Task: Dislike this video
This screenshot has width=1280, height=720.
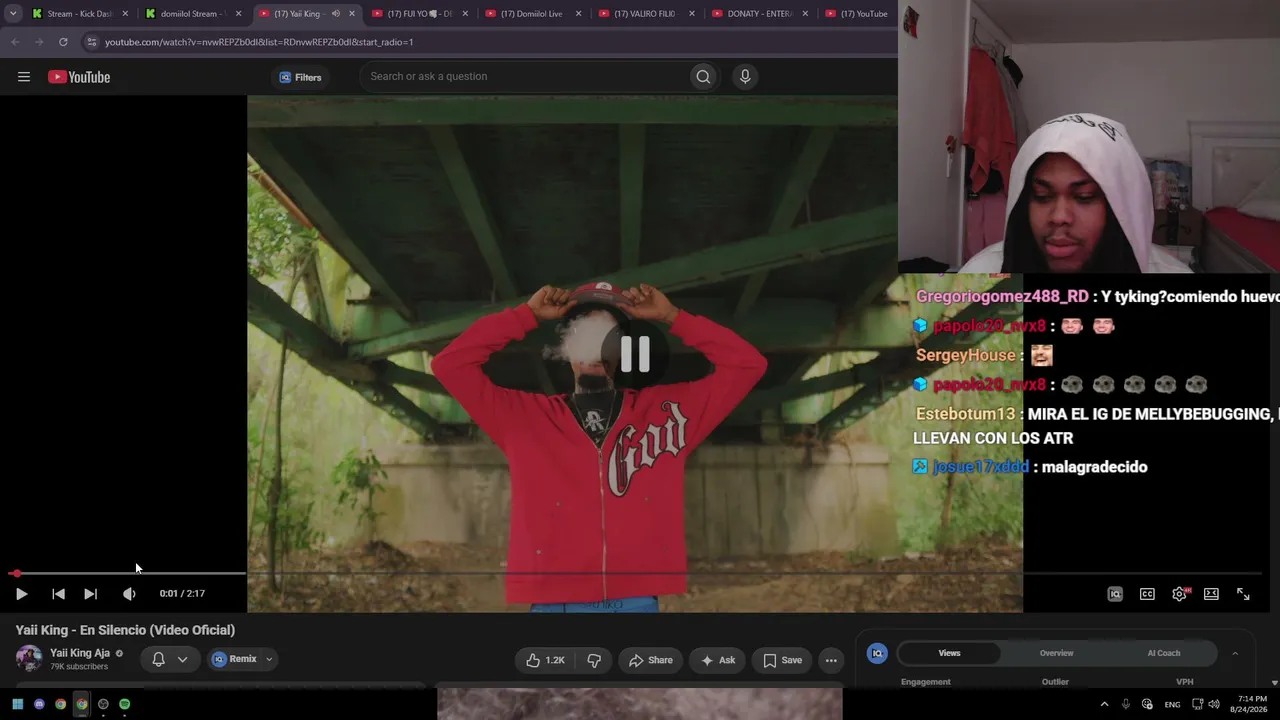Action: pyautogui.click(x=594, y=660)
